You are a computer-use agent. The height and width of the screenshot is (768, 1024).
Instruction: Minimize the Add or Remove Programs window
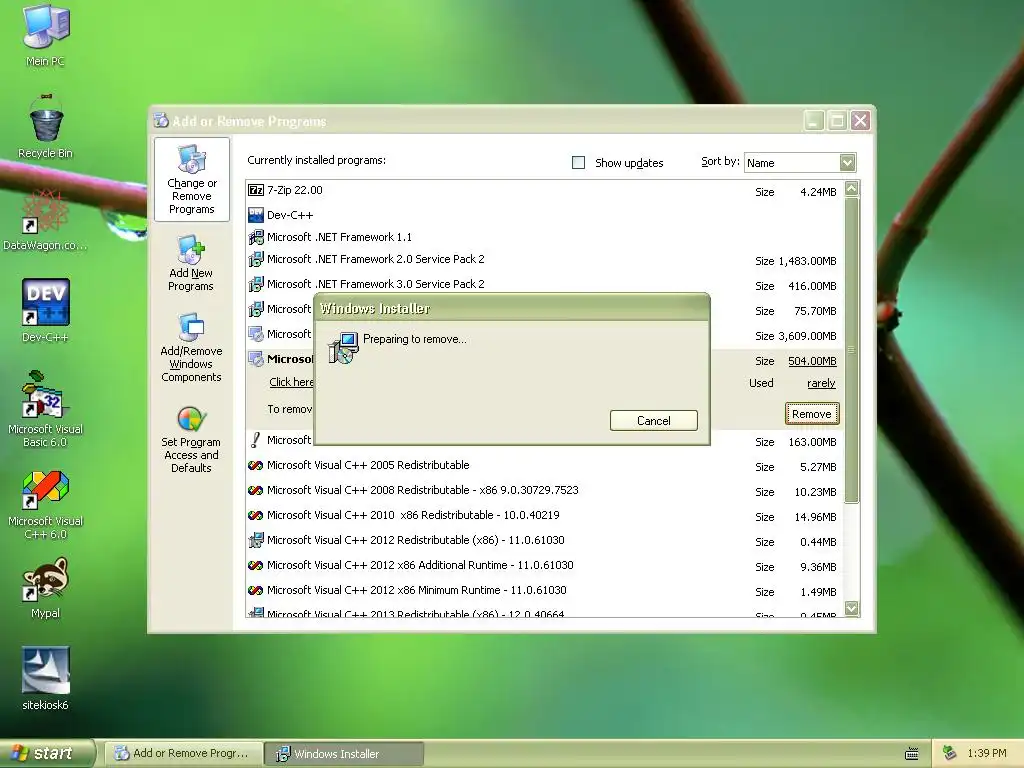(814, 121)
